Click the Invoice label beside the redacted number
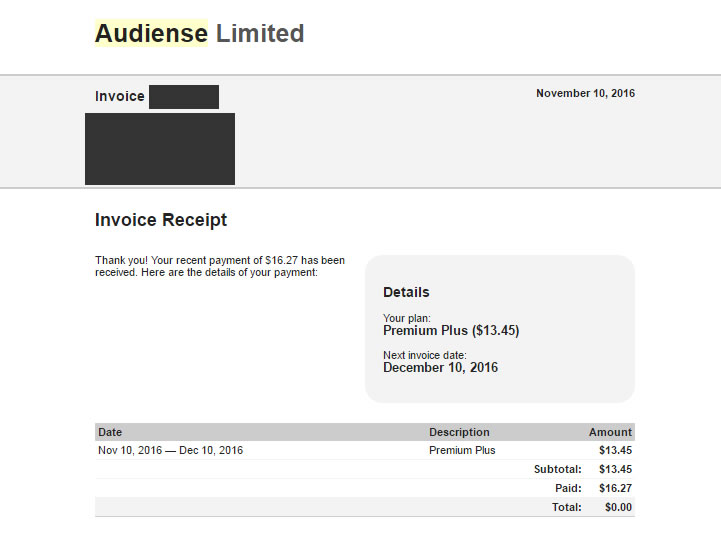 (x=120, y=97)
